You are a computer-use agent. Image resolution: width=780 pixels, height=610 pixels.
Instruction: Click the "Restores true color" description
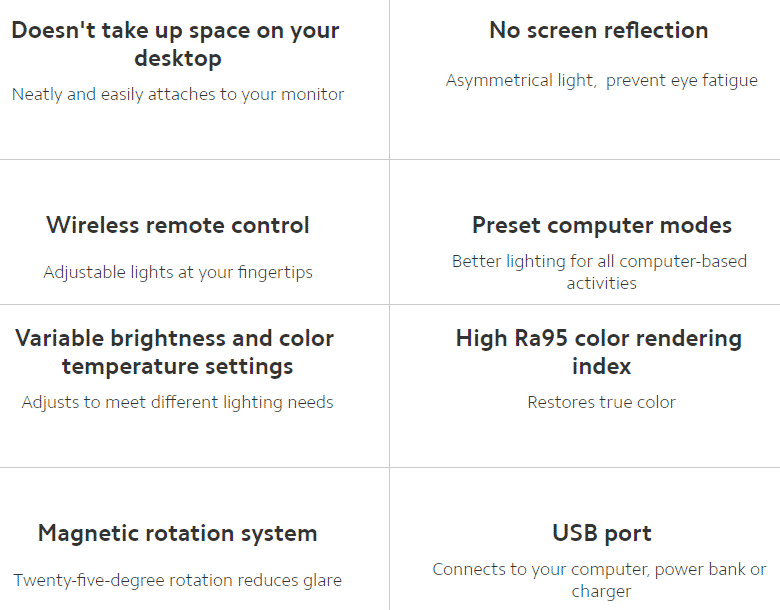click(602, 402)
